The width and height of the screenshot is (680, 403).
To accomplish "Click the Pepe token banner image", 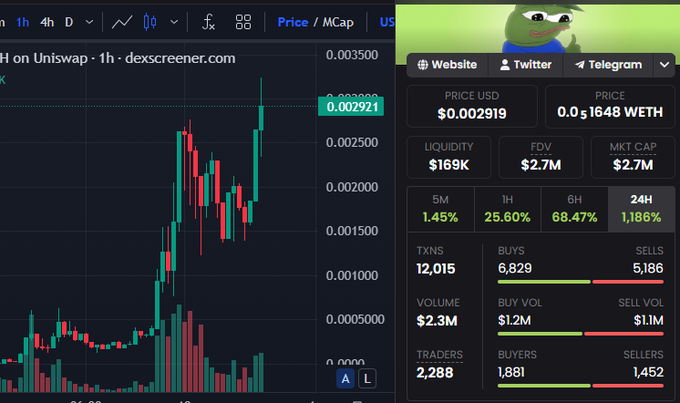I will pos(537,29).
